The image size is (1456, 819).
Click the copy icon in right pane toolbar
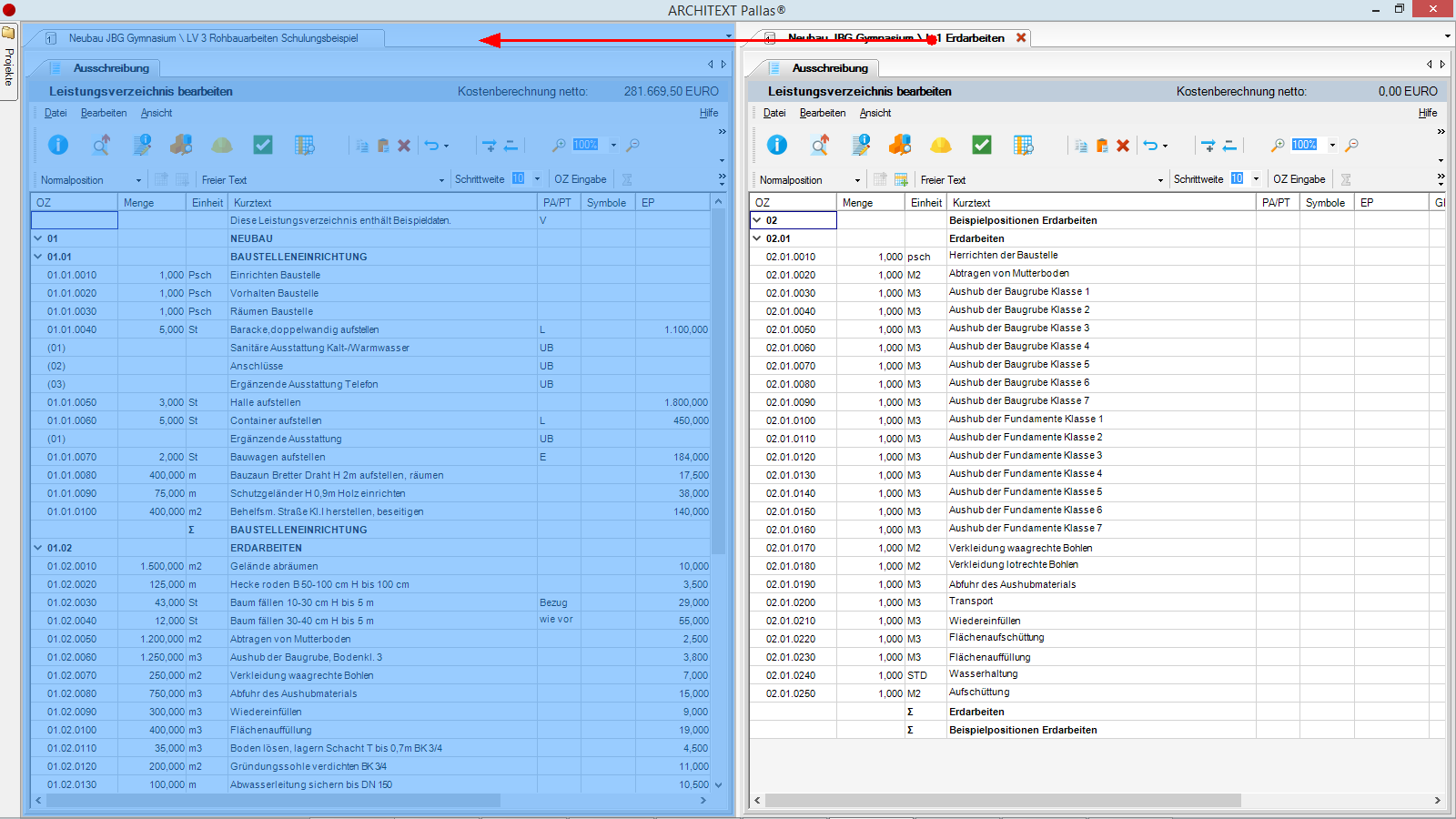(1081, 146)
